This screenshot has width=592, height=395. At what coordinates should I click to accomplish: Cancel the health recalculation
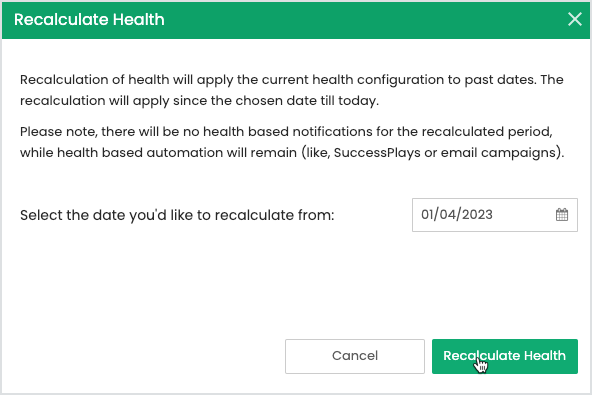click(x=355, y=356)
